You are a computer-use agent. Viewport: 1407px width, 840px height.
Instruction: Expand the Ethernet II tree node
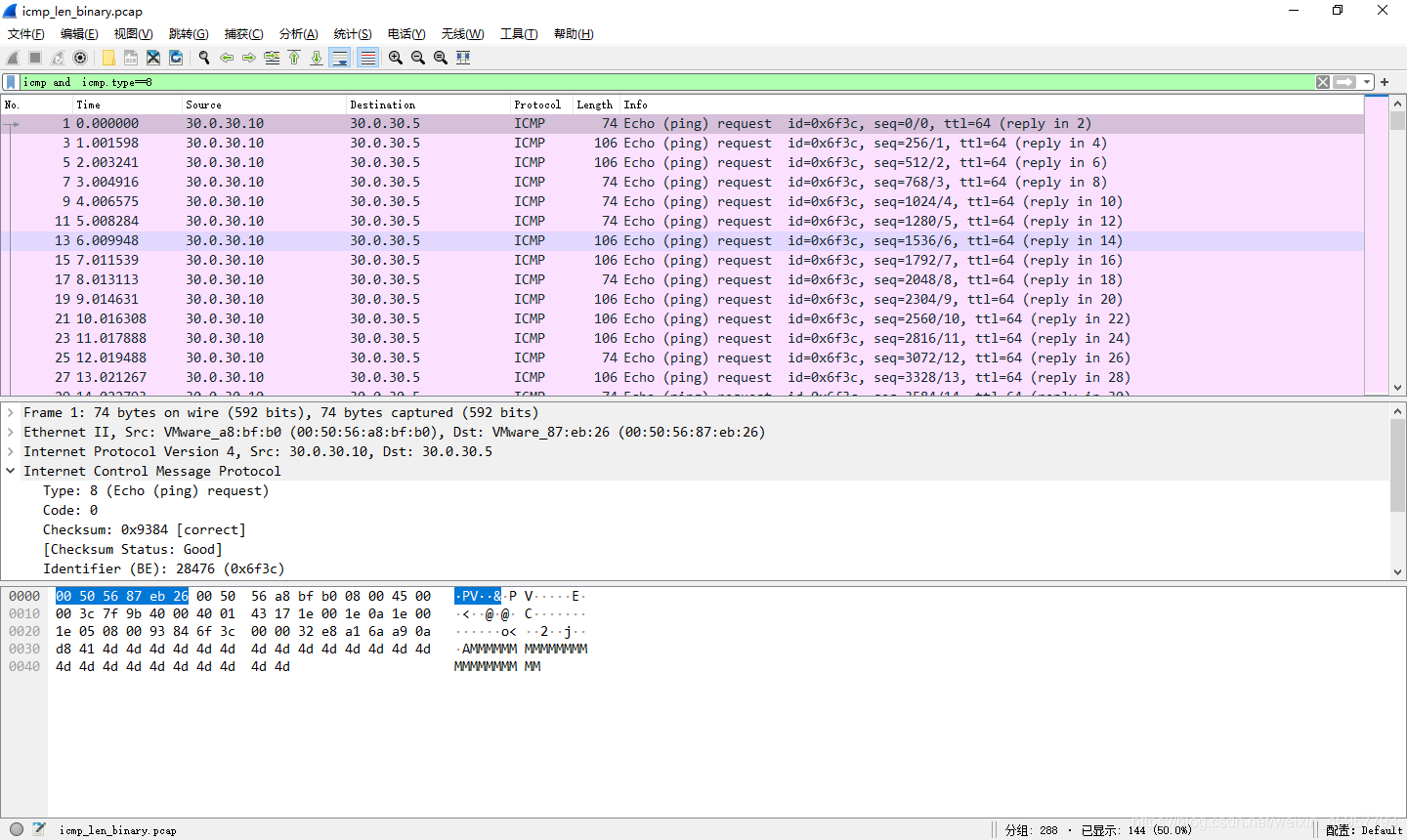click(11, 433)
